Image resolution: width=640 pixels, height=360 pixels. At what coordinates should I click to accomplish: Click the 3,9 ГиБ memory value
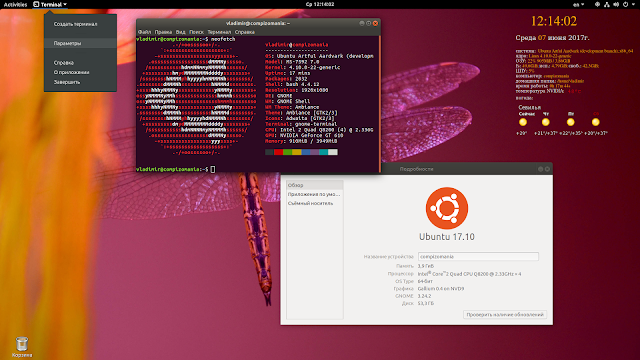[426, 266]
